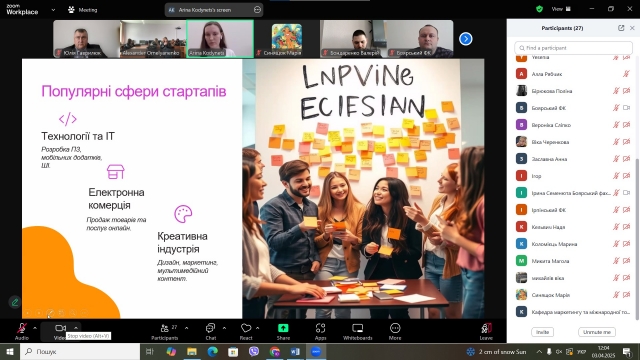
Task: Open the View layout dropdown
Action: point(561,9)
